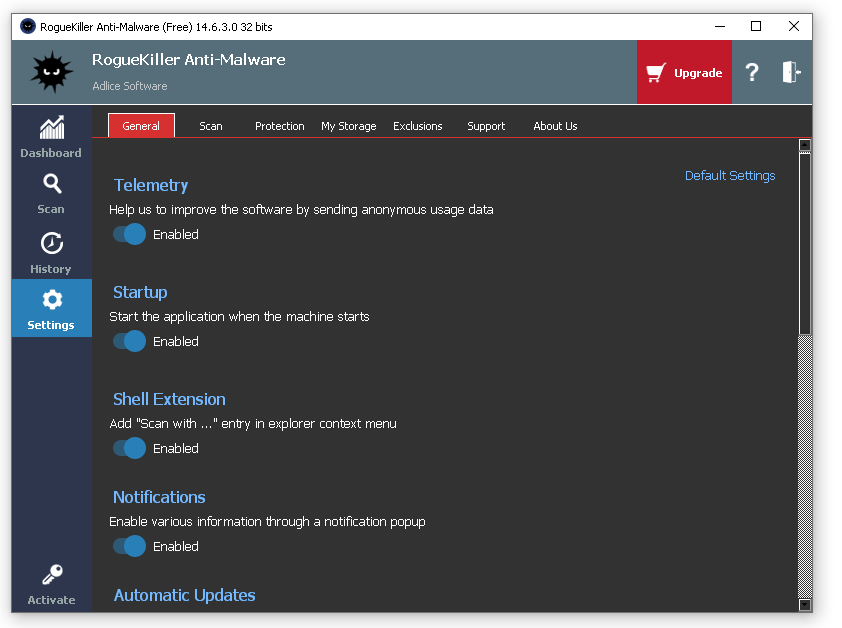Click the exit door icon
The height and width of the screenshot is (628, 842).
pos(791,72)
